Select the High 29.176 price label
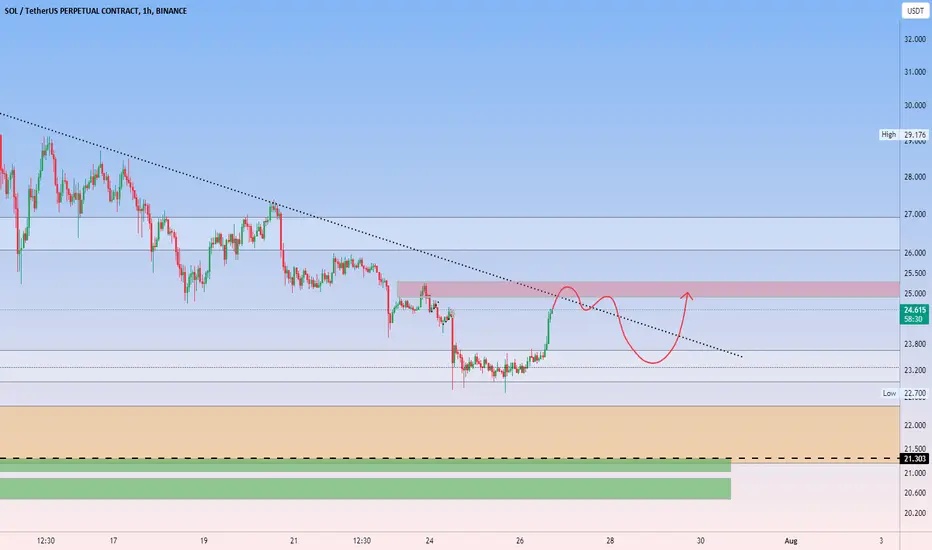The height and width of the screenshot is (550, 932). 904,135
